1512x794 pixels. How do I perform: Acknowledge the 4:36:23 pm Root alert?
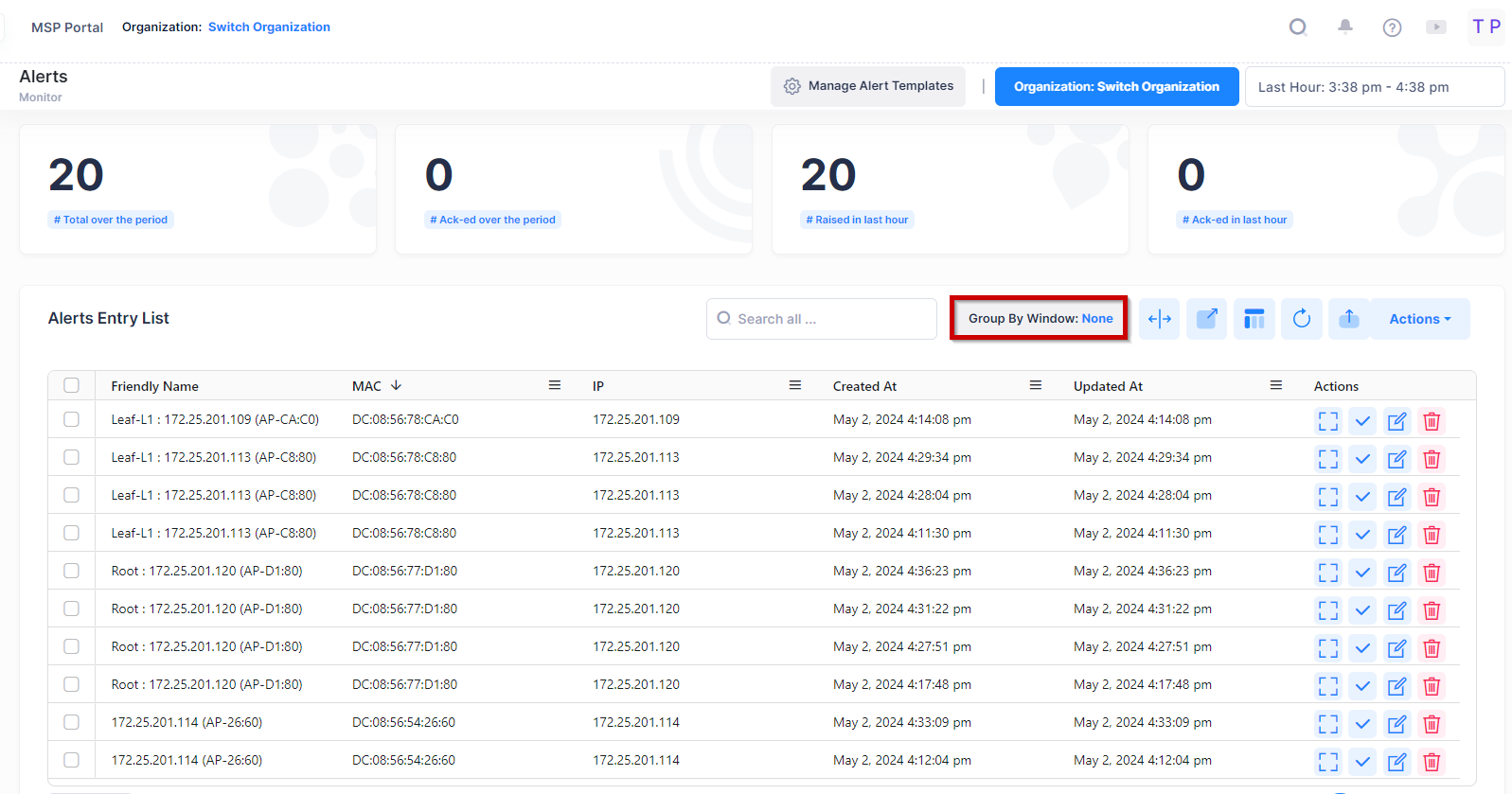click(1362, 573)
